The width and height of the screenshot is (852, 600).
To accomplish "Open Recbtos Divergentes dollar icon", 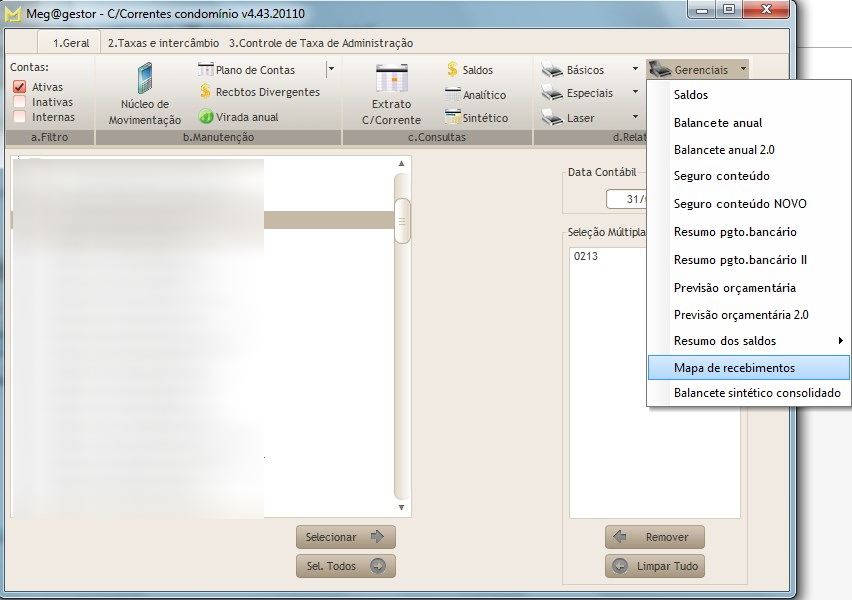I will (x=206, y=92).
